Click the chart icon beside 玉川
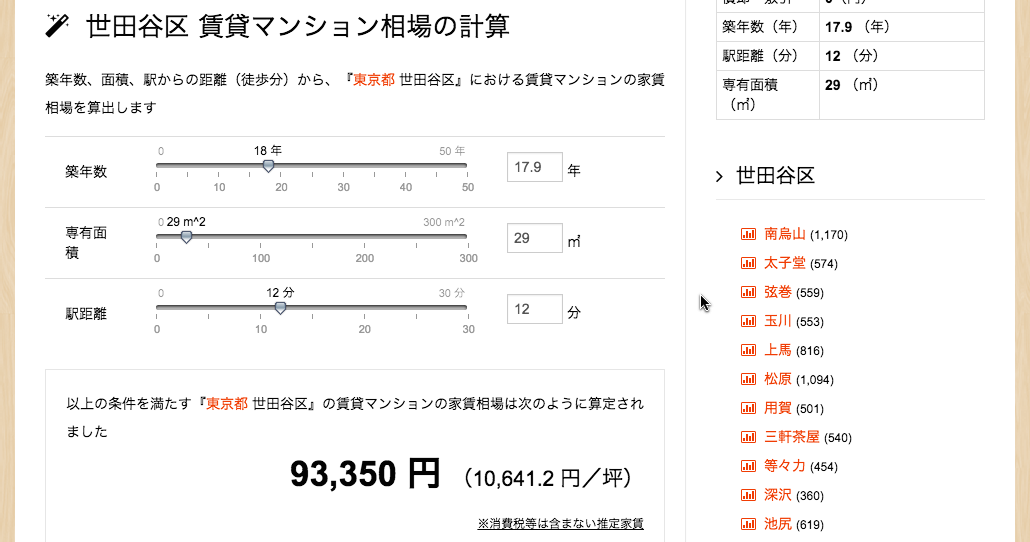Screen dimensions: 1030x542 [748, 321]
